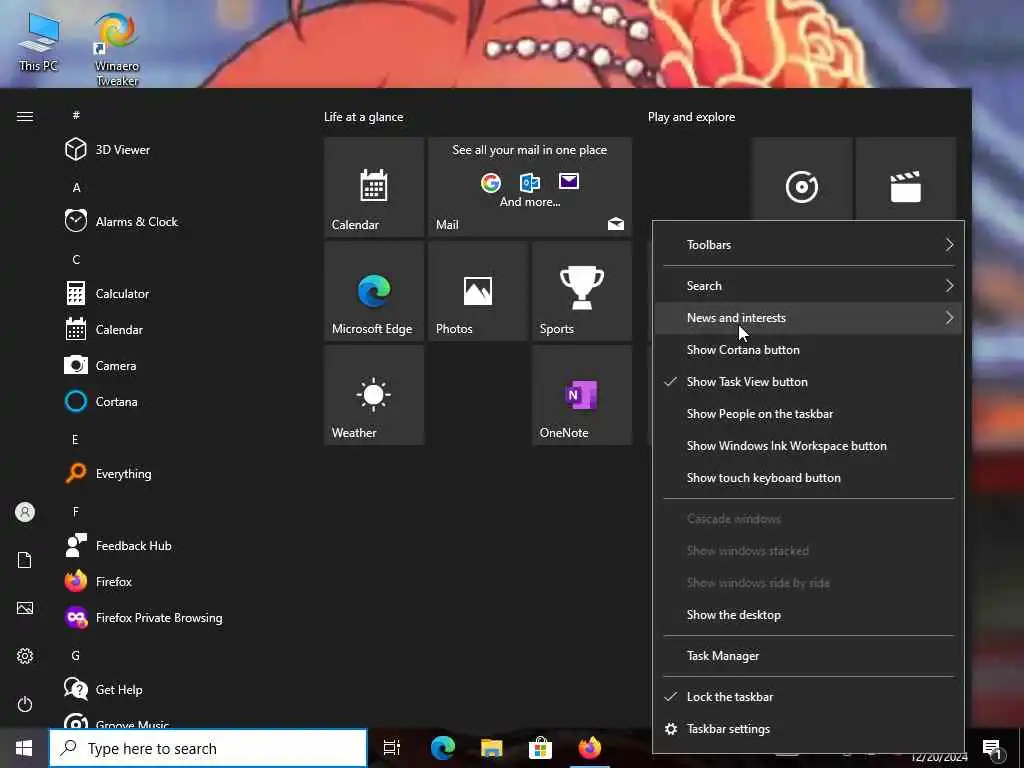This screenshot has width=1024, height=768.
Task: Switch to Firefox on the taskbar
Action: pyautogui.click(x=590, y=748)
